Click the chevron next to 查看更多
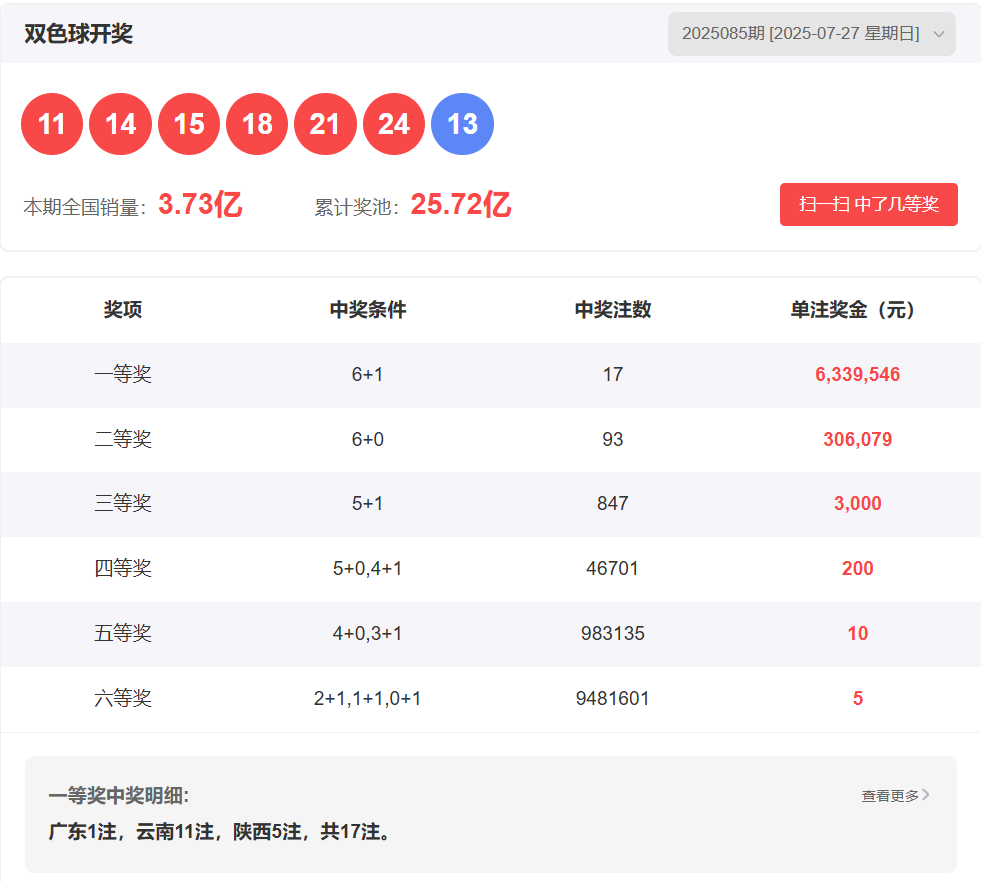981x882 pixels. coord(926,795)
